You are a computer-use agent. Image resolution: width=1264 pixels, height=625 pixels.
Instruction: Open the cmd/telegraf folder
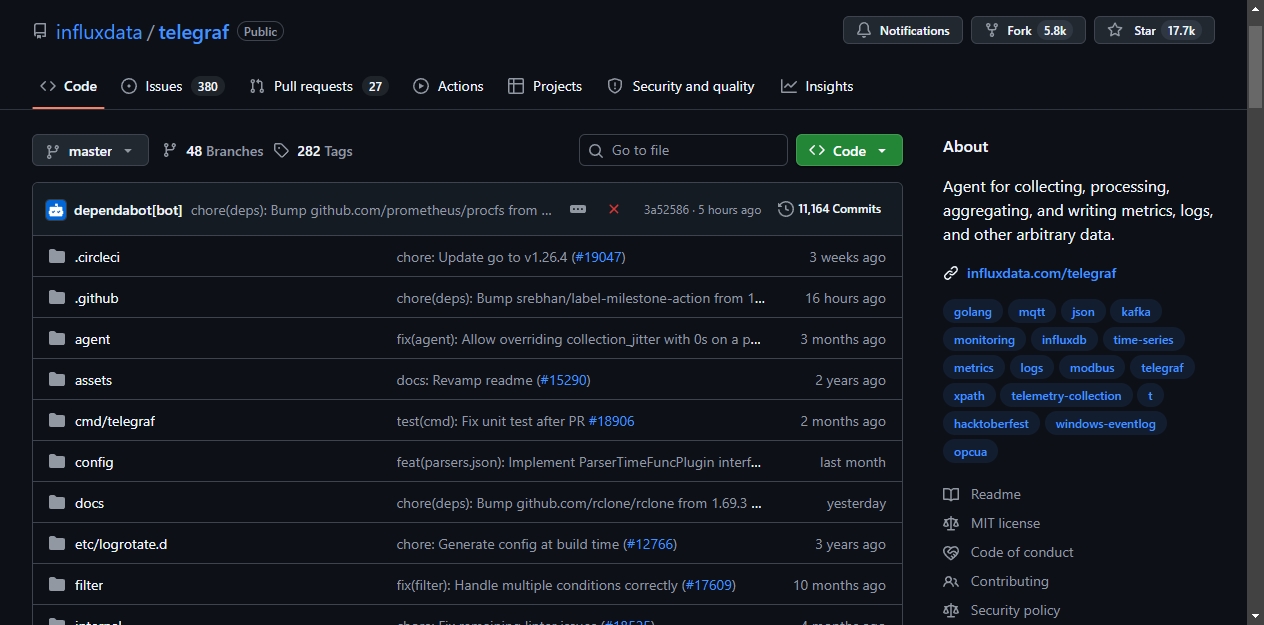click(115, 421)
